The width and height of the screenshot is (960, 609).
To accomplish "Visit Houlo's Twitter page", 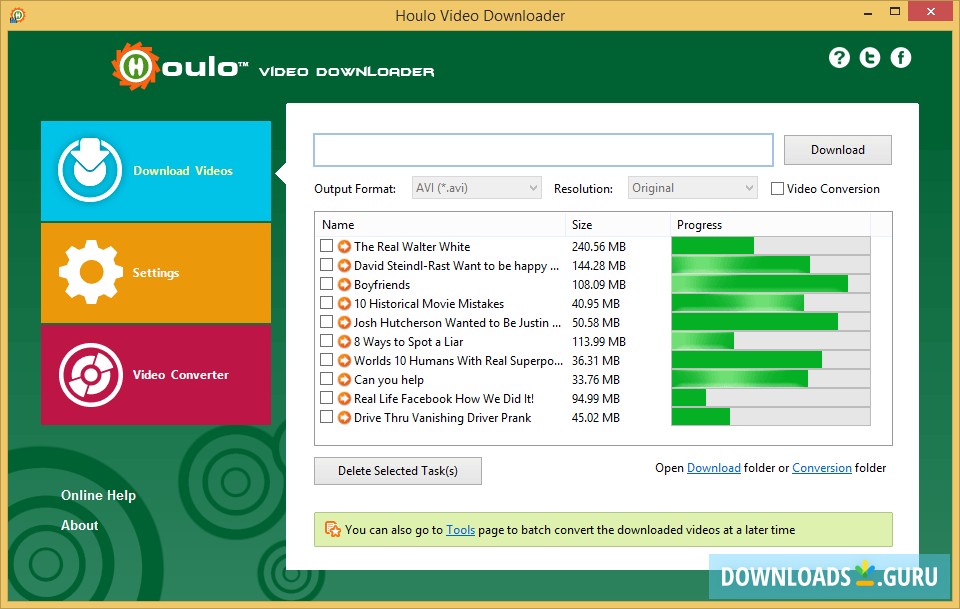I will 870,57.
